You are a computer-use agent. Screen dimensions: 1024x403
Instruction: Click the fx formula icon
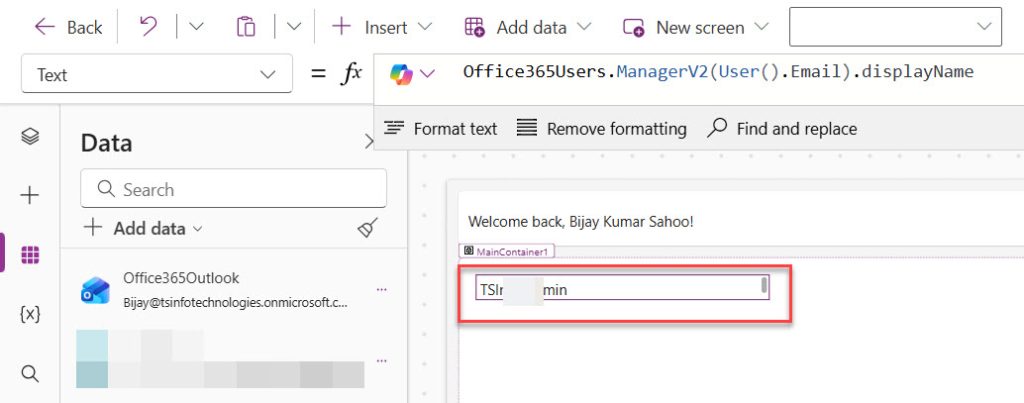click(351, 74)
